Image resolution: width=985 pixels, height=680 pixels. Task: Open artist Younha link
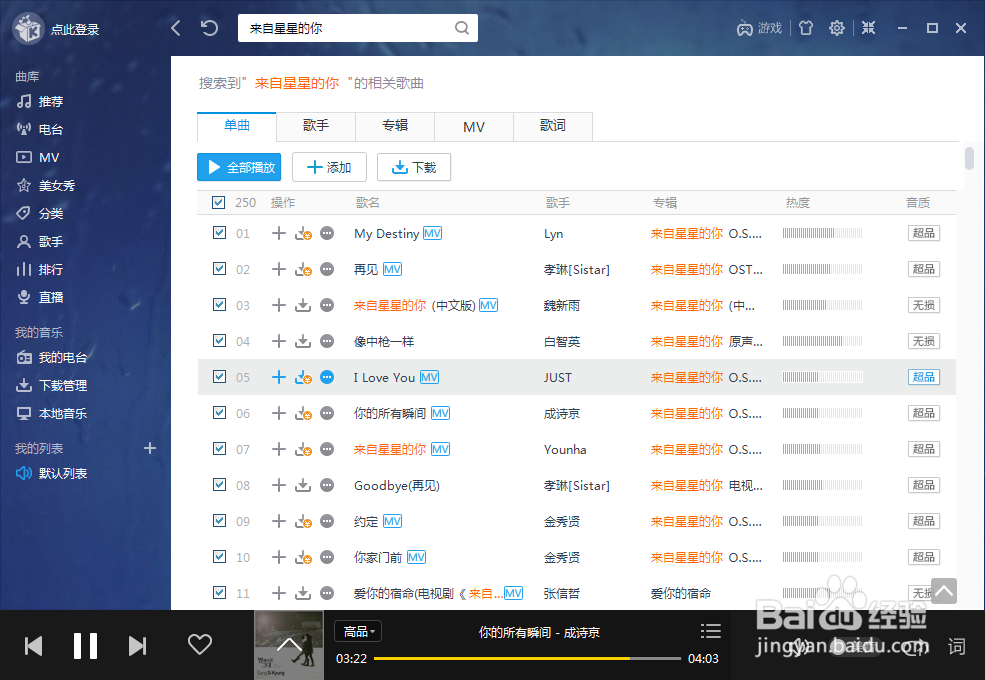coord(565,449)
